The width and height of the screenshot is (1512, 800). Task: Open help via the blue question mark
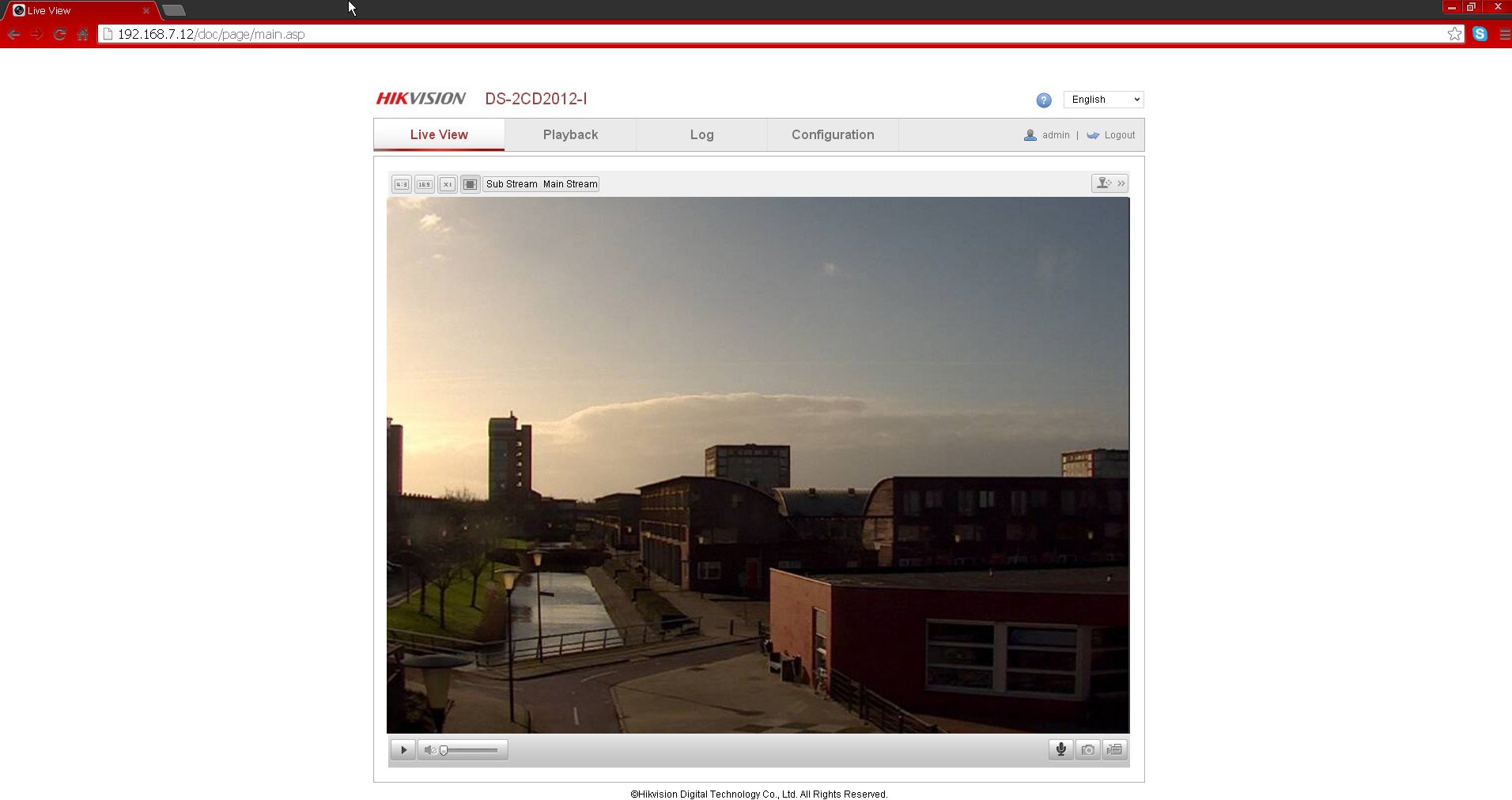tap(1044, 100)
